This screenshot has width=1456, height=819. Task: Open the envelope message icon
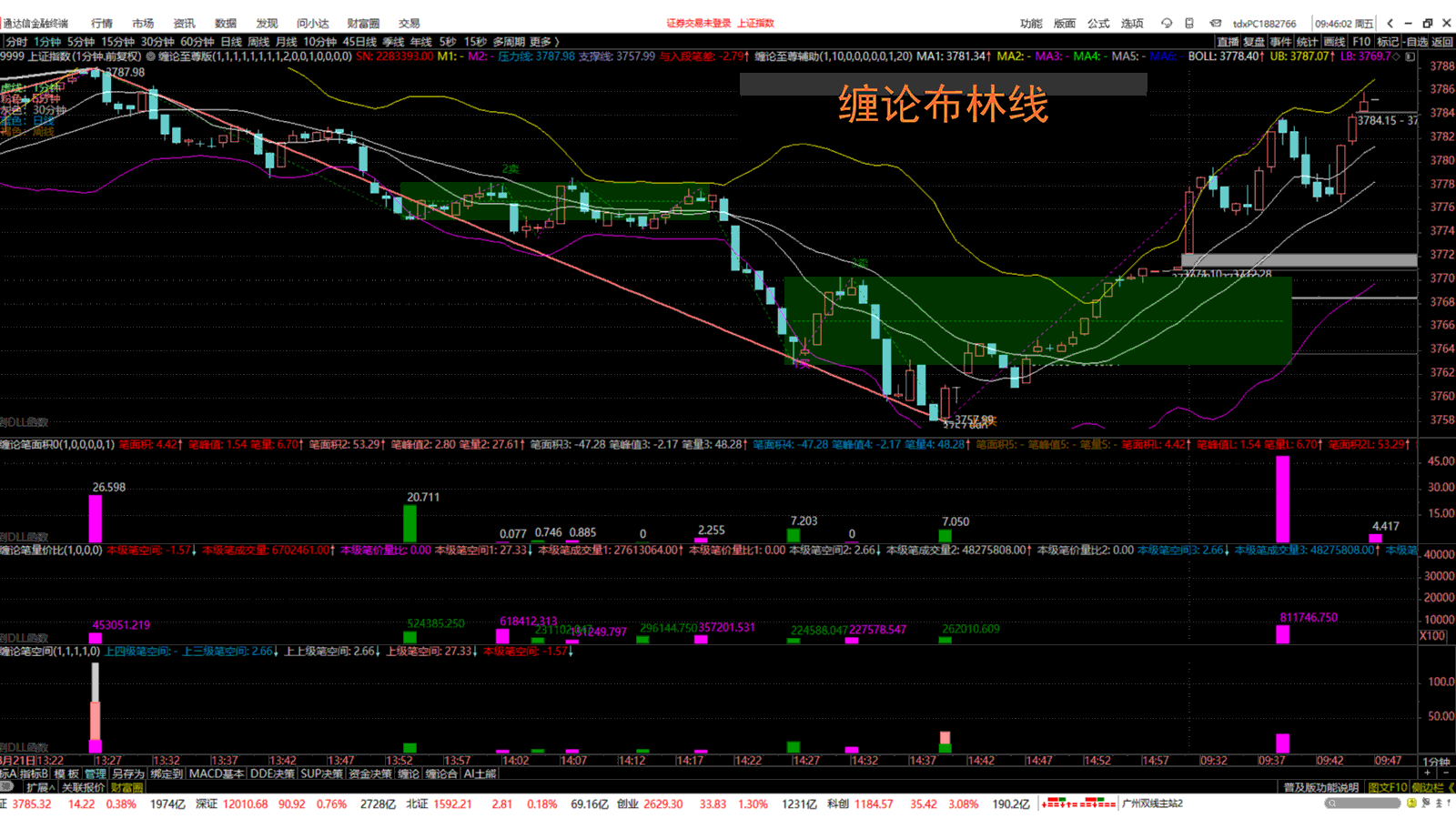[x=1215, y=24]
